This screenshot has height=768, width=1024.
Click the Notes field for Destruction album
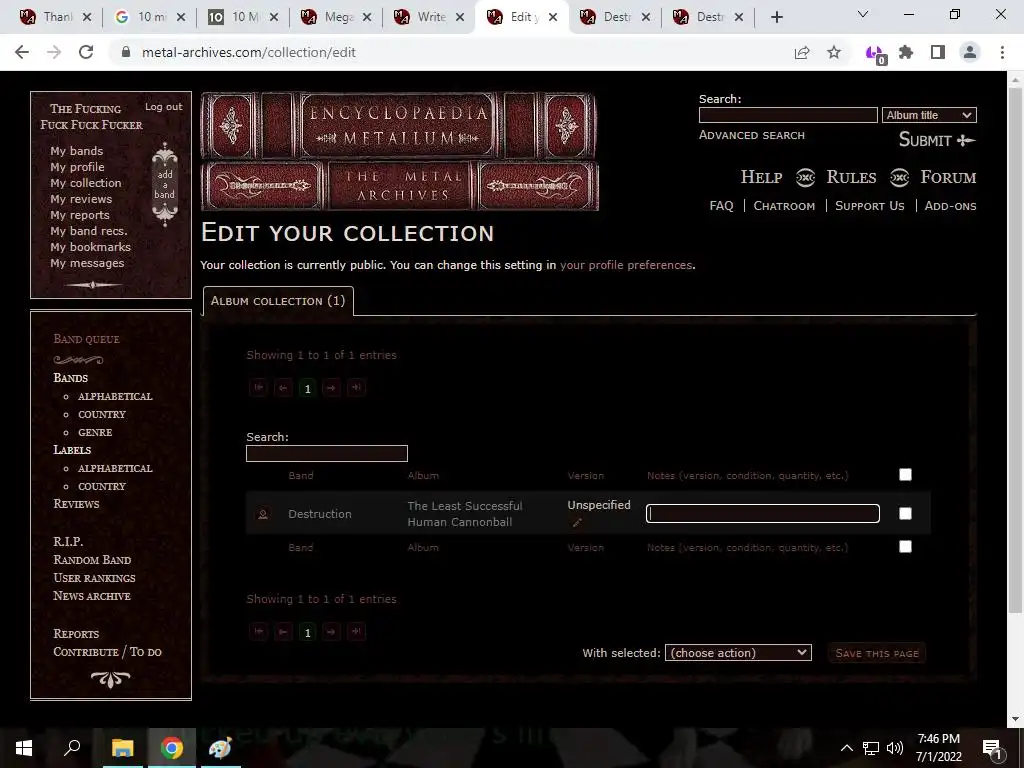[763, 513]
